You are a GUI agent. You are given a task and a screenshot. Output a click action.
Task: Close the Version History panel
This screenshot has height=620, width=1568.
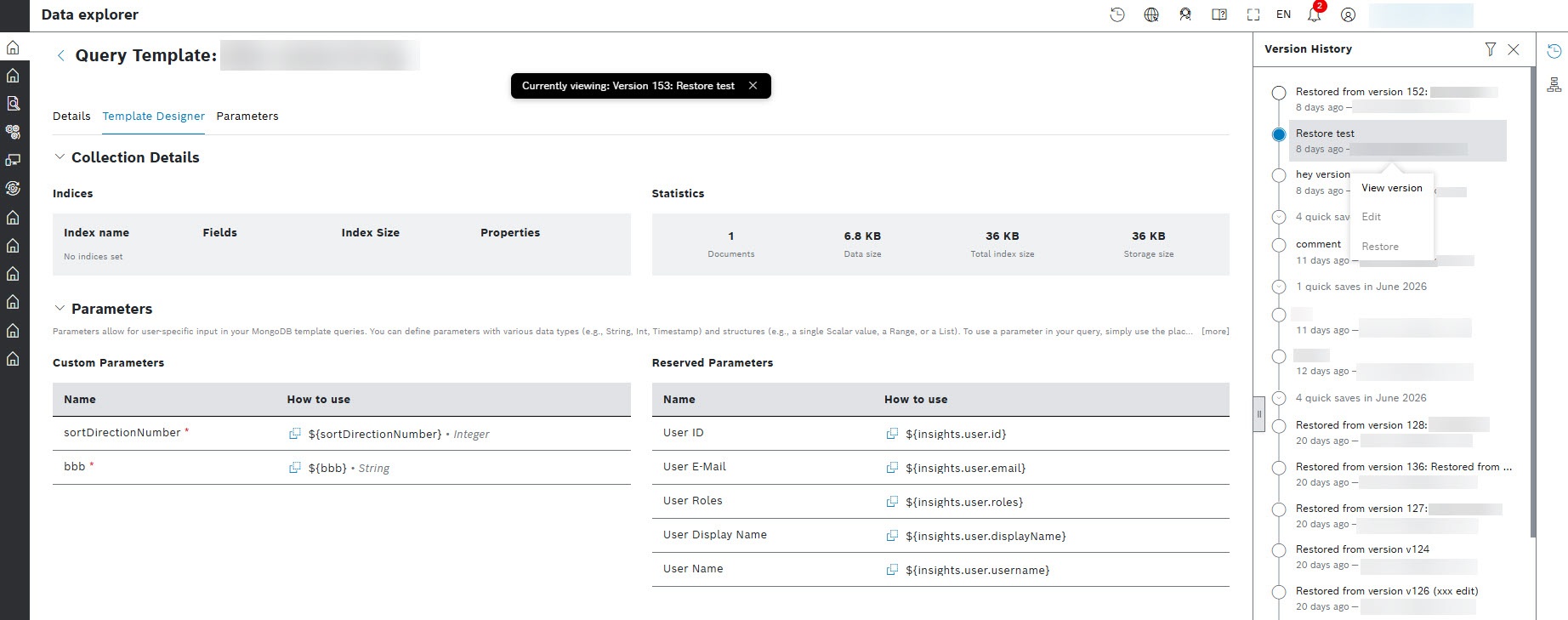(x=1514, y=49)
